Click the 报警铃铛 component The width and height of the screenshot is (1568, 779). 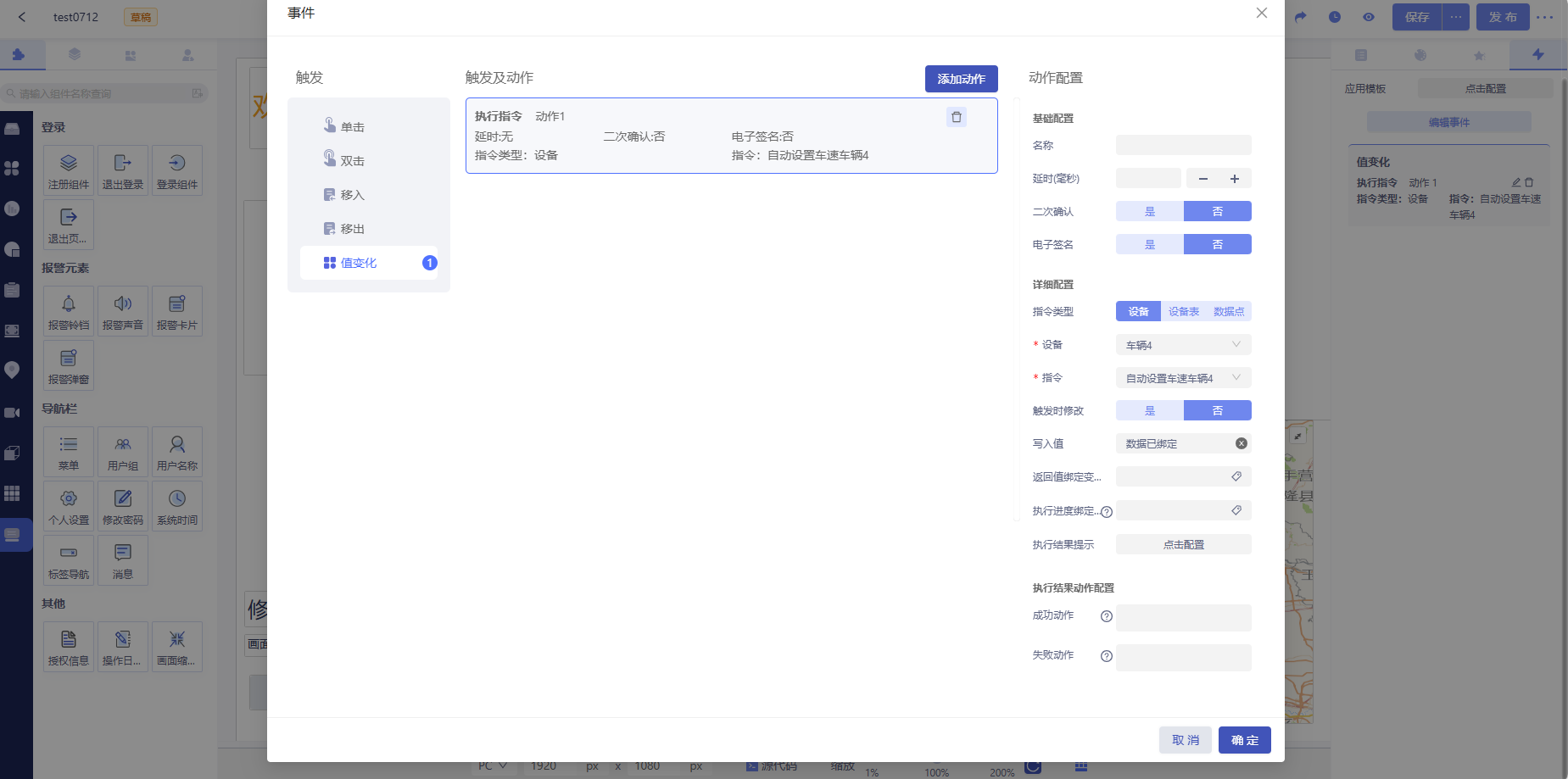[x=69, y=311]
